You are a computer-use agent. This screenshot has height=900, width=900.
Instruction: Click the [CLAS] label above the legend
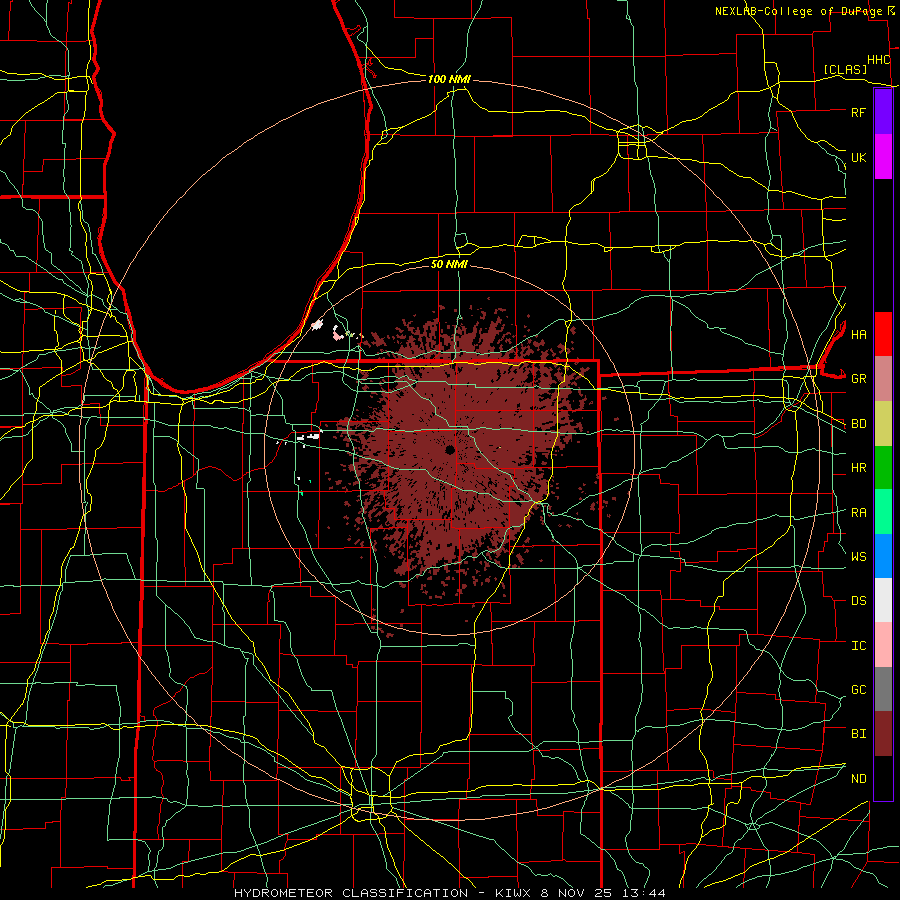coord(845,70)
